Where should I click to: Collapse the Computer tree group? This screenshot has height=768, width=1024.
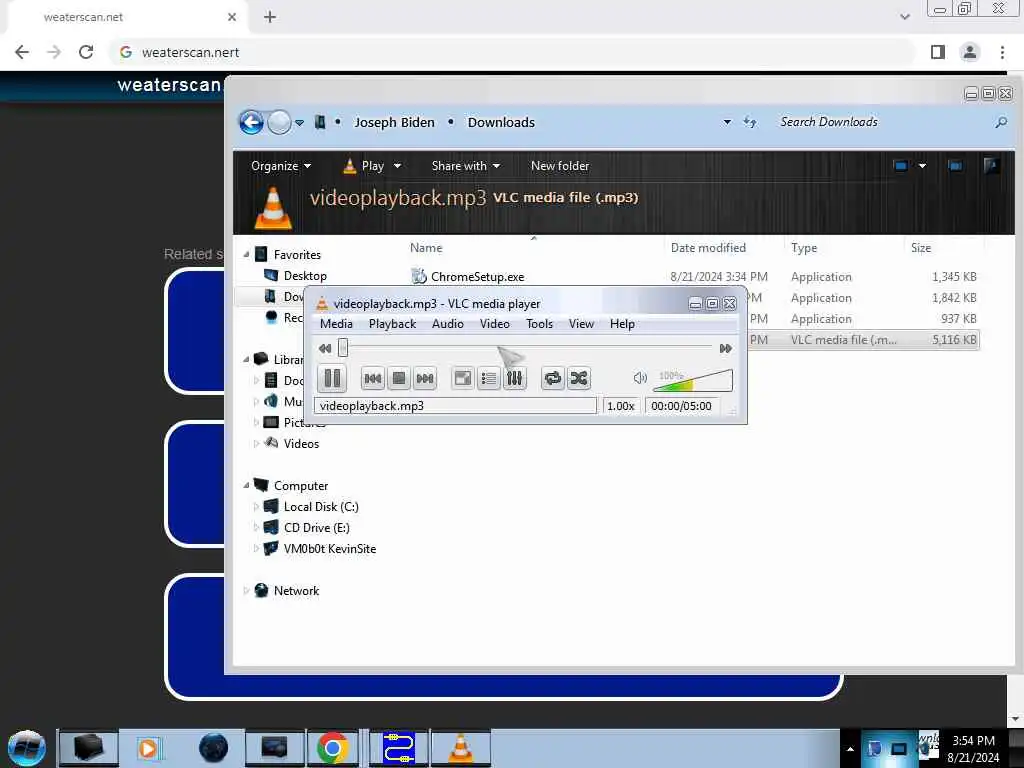click(246, 485)
